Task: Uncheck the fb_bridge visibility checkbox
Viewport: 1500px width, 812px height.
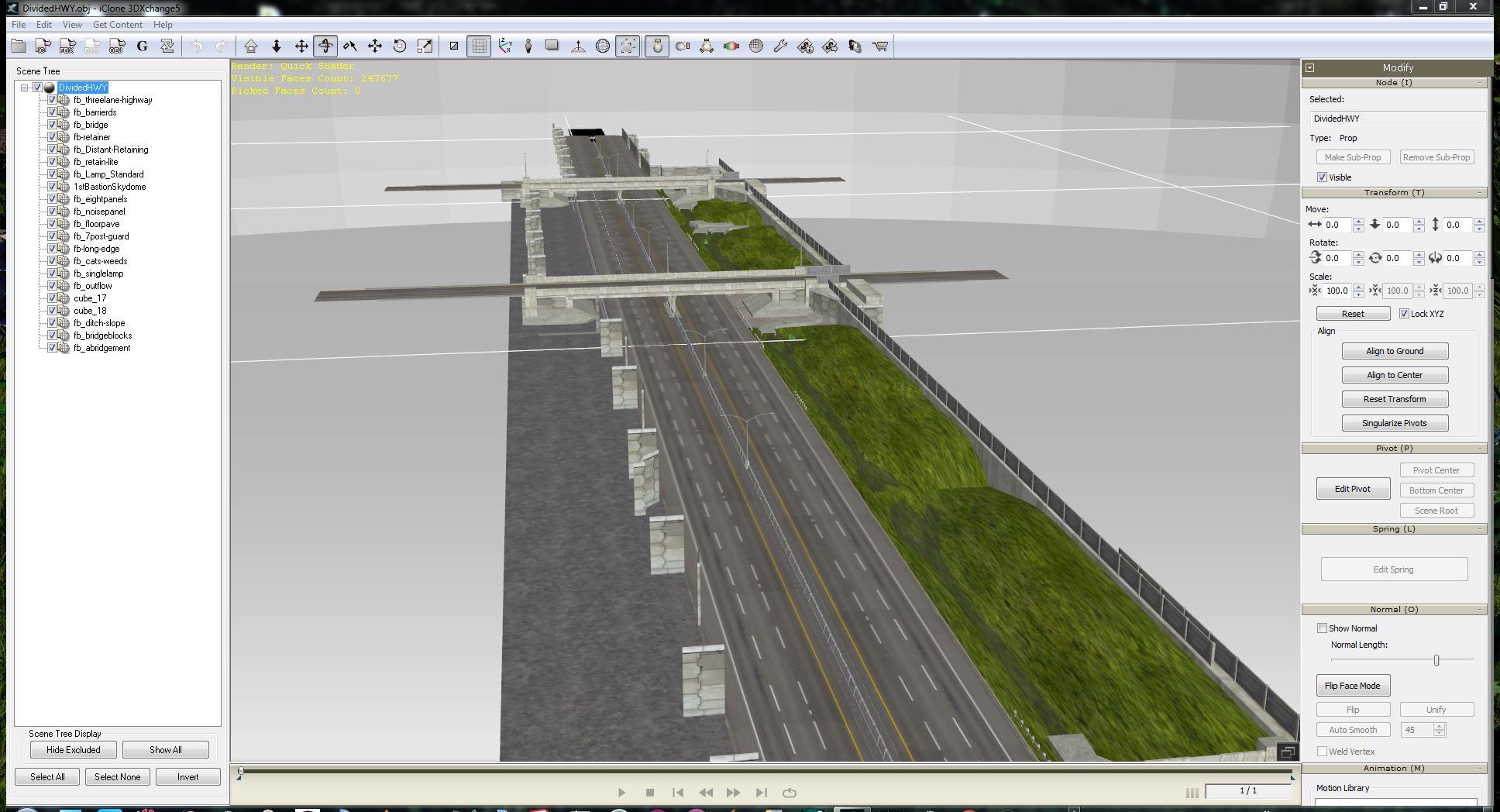Action: (53, 125)
